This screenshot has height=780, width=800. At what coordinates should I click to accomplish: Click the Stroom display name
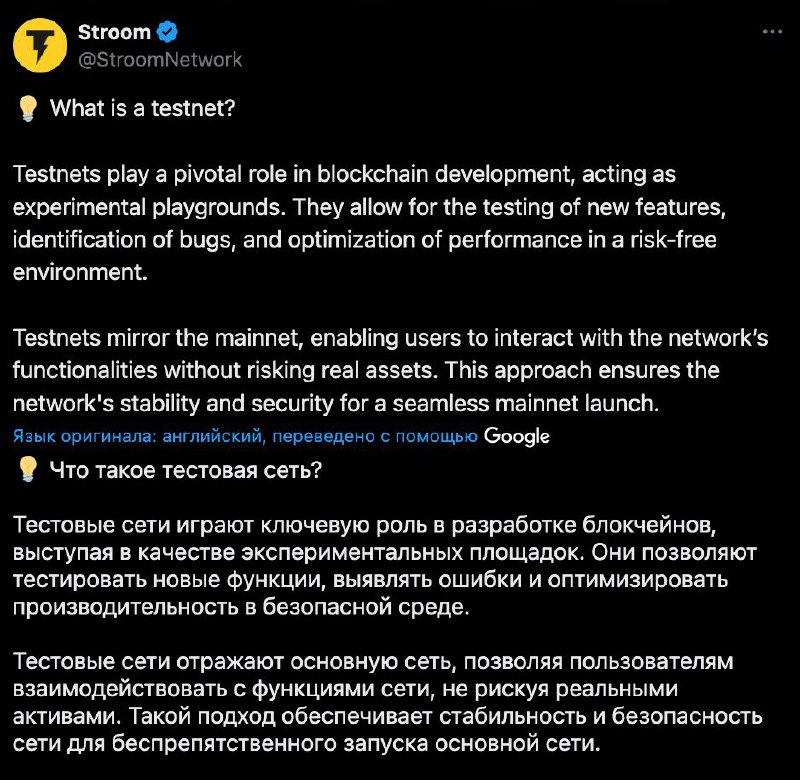click(x=114, y=32)
